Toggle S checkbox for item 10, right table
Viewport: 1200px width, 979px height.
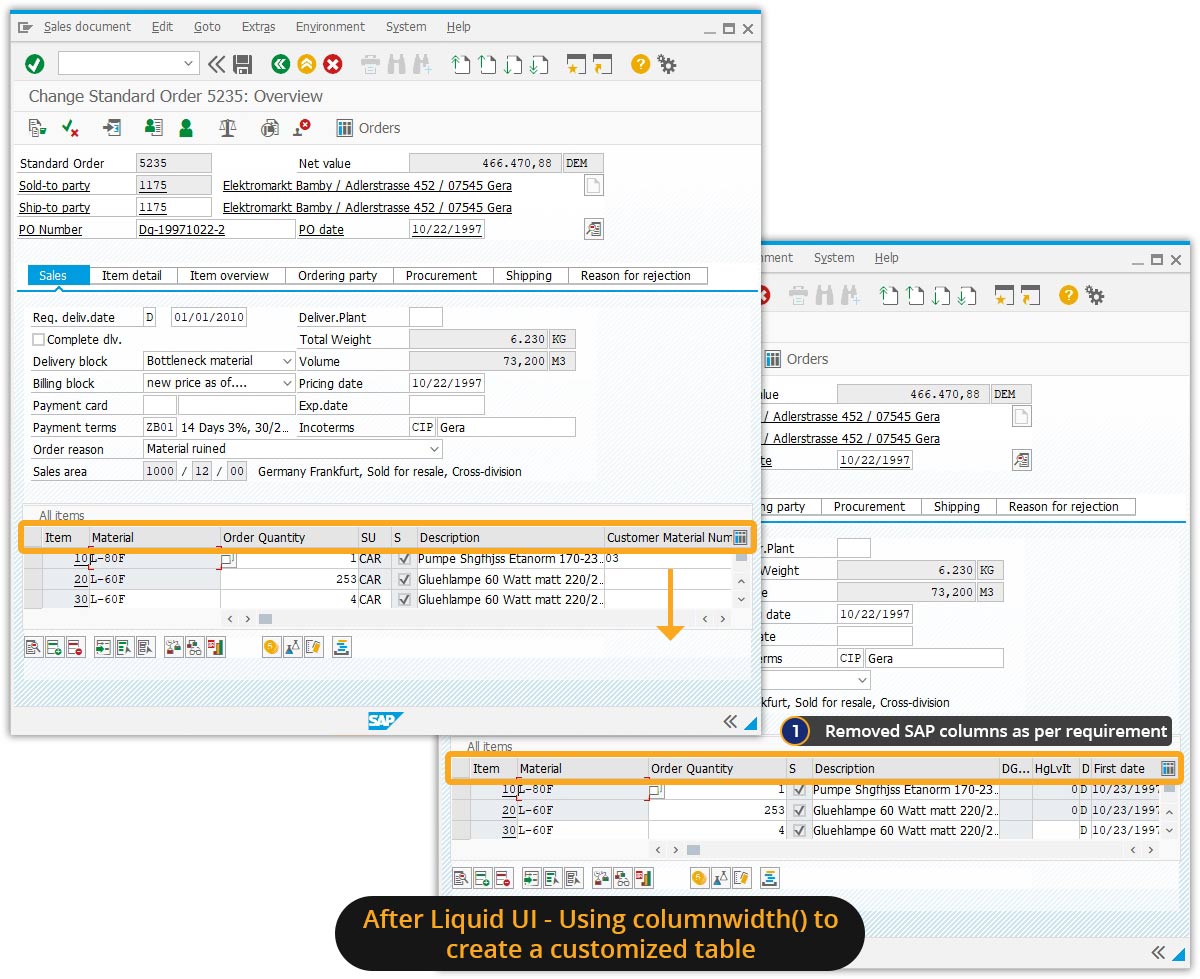coord(799,790)
